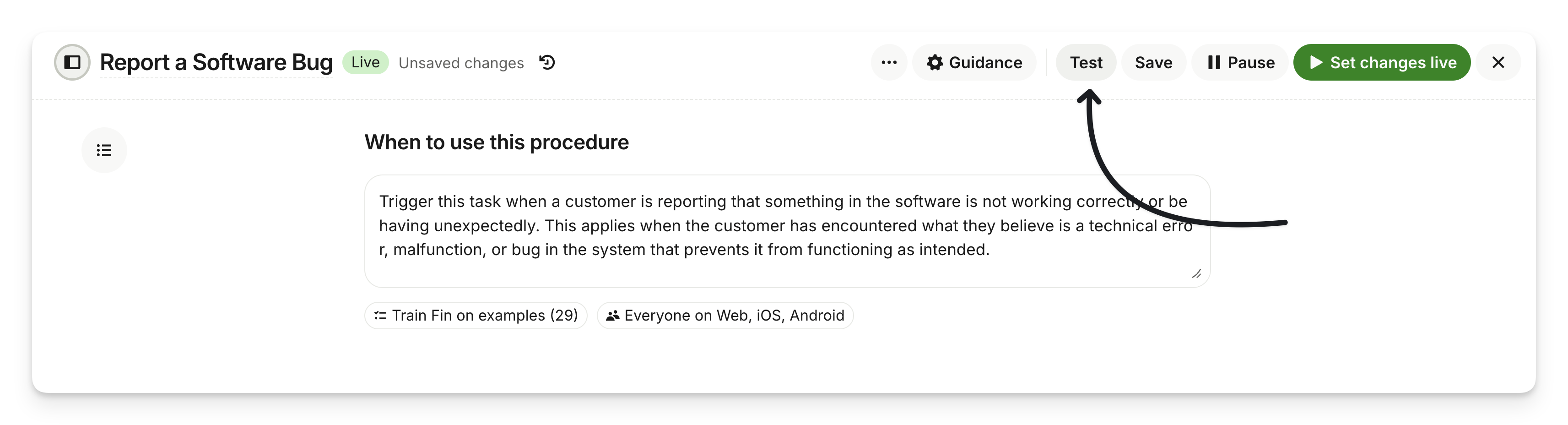Click the play triangle on Set changes live
This screenshot has width=1568, height=425.
pos(1316,63)
